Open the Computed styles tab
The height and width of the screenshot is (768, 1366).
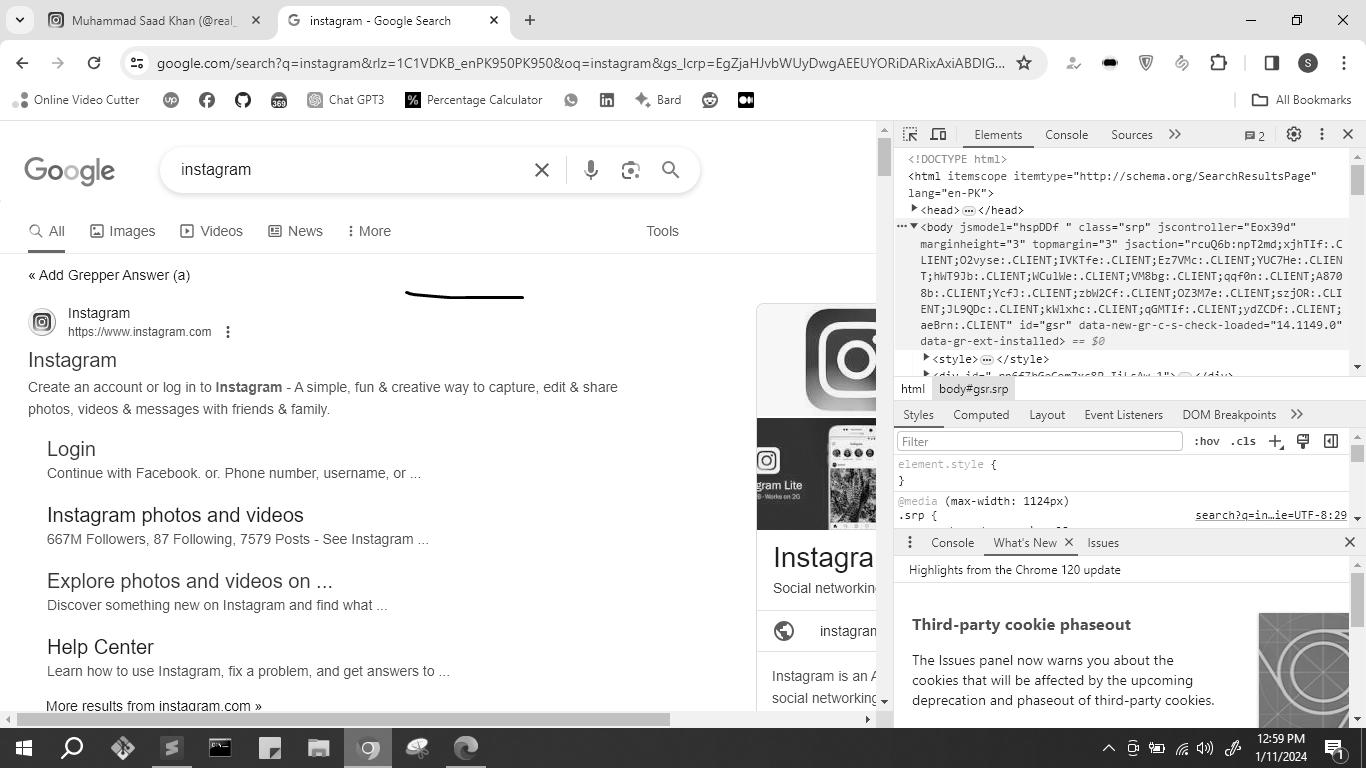(x=980, y=415)
